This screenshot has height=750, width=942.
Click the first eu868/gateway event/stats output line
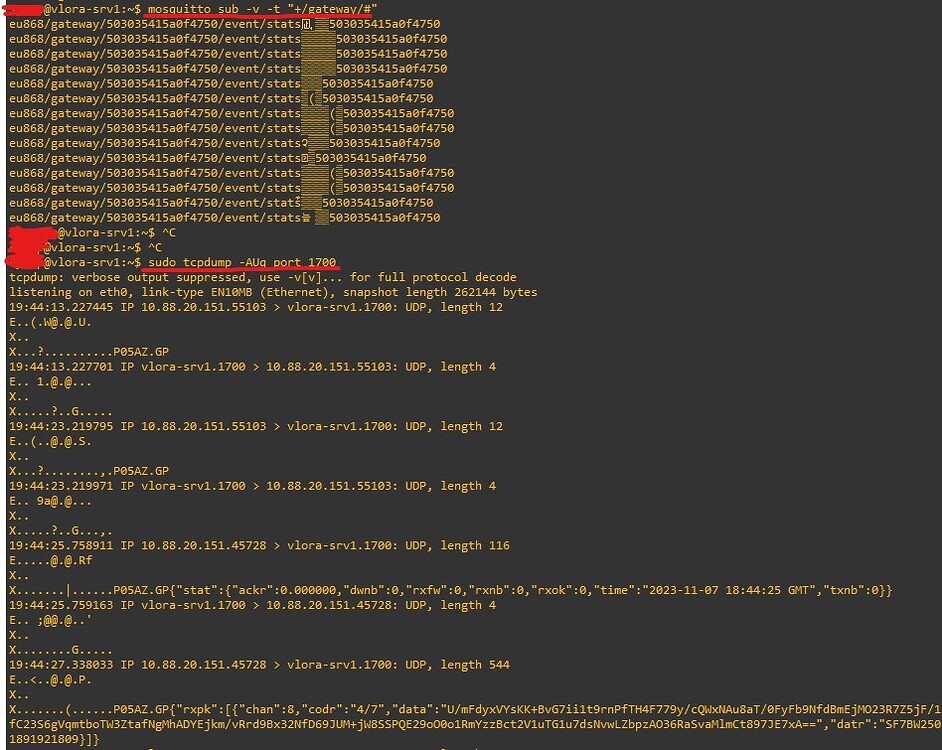click(x=224, y=24)
